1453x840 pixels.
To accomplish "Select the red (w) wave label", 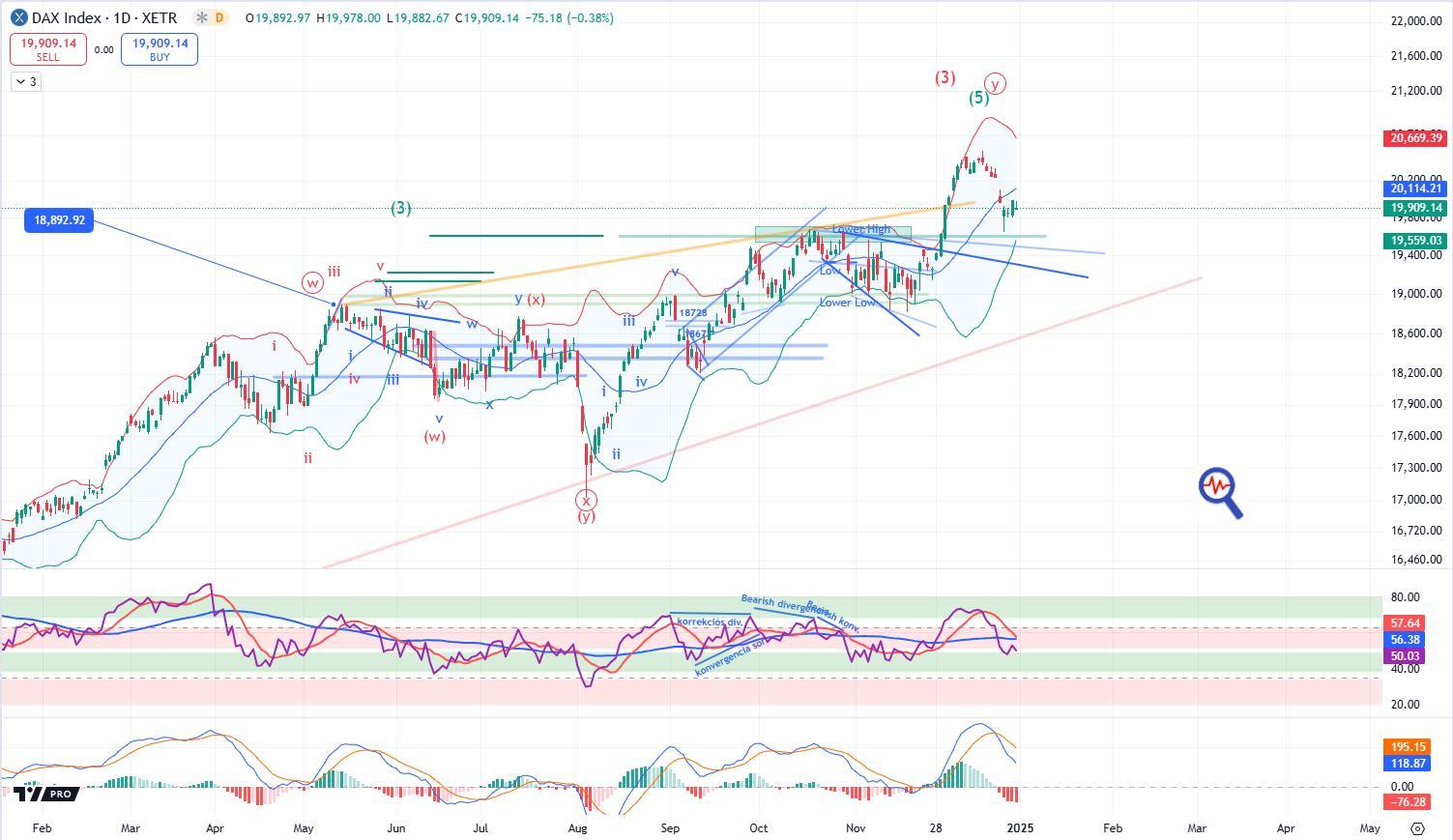I will tap(435, 437).
